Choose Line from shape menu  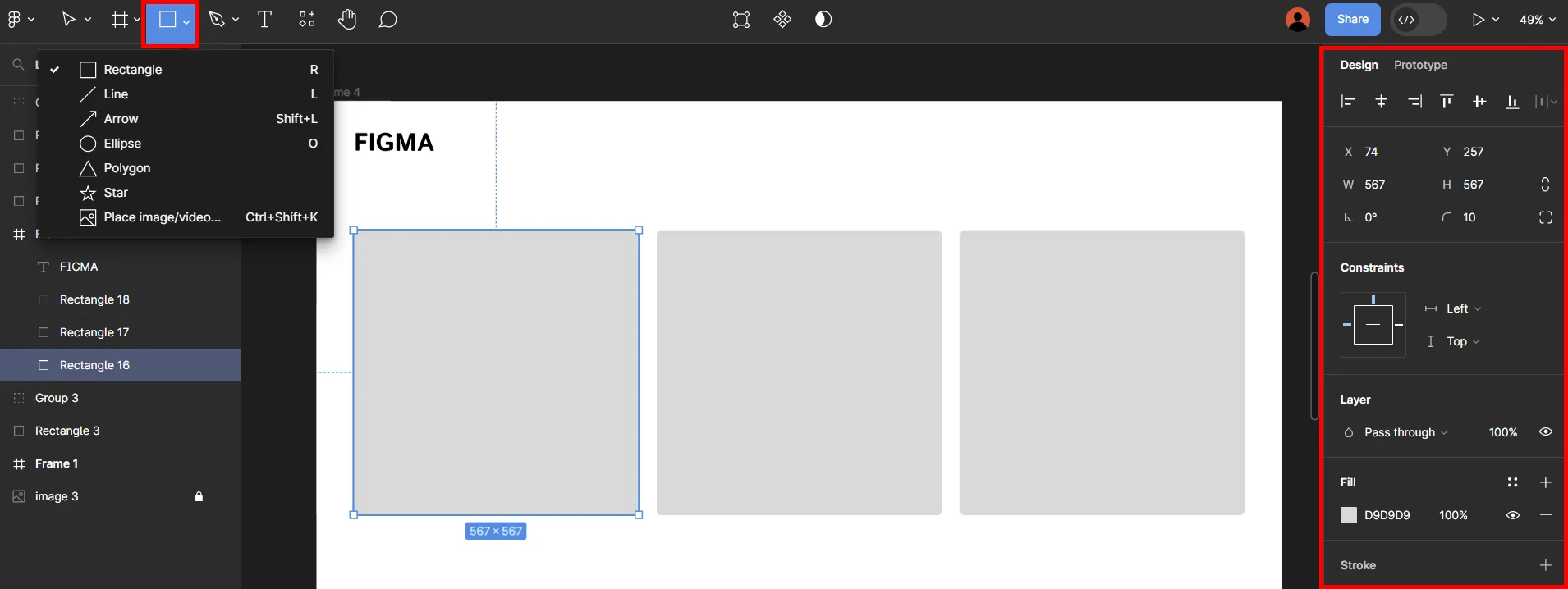pyautogui.click(x=186, y=94)
